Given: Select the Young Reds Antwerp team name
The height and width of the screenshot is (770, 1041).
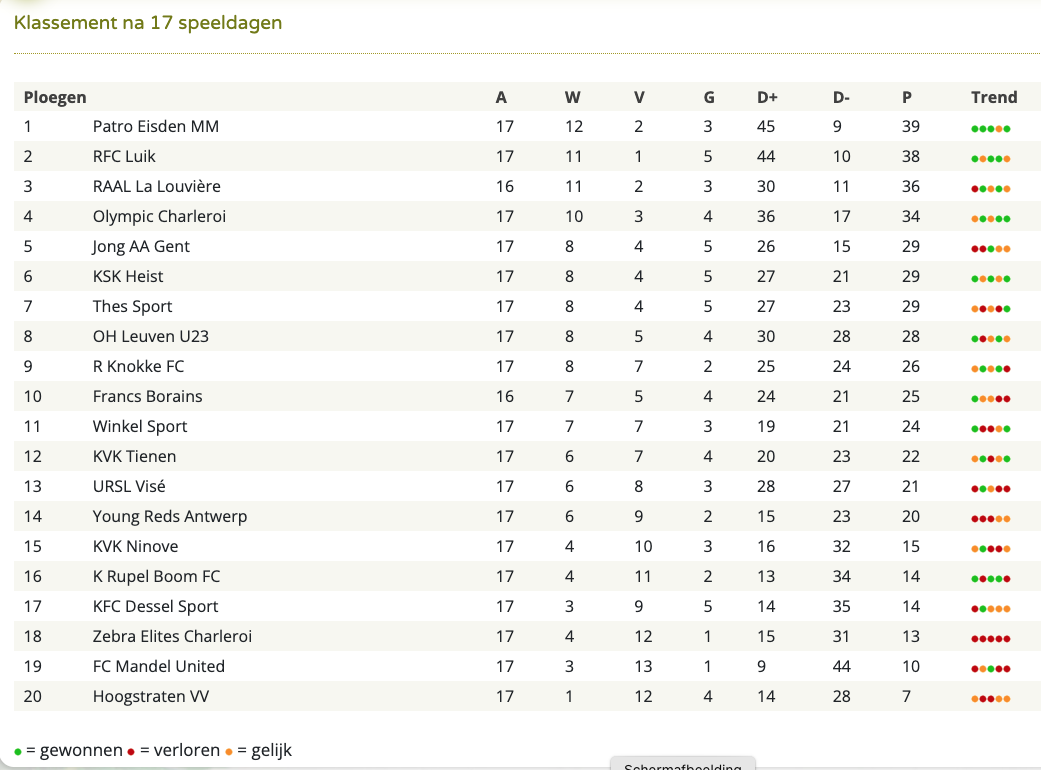Looking at the screenshot, I should click(170, 516).
